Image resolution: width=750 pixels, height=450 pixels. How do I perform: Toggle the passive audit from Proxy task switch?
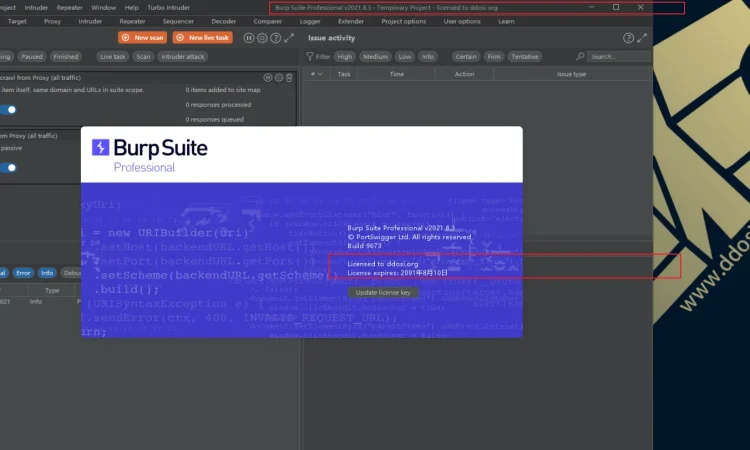tap(8, 167)
